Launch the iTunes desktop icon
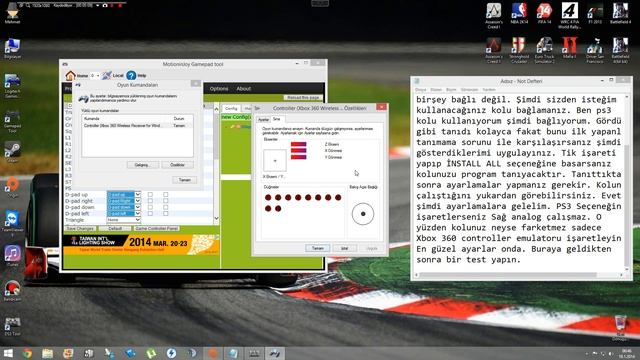The image size is (640, 360). (x=12, y=256)
